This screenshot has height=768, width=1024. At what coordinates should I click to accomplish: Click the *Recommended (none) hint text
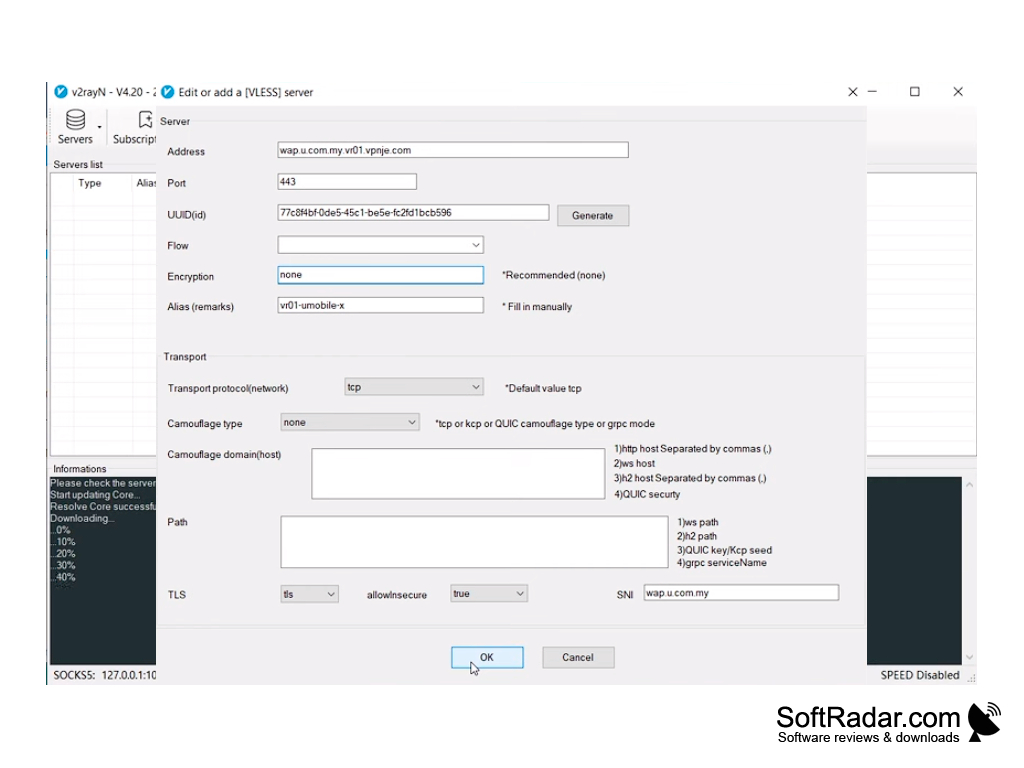tap(553, 275)
